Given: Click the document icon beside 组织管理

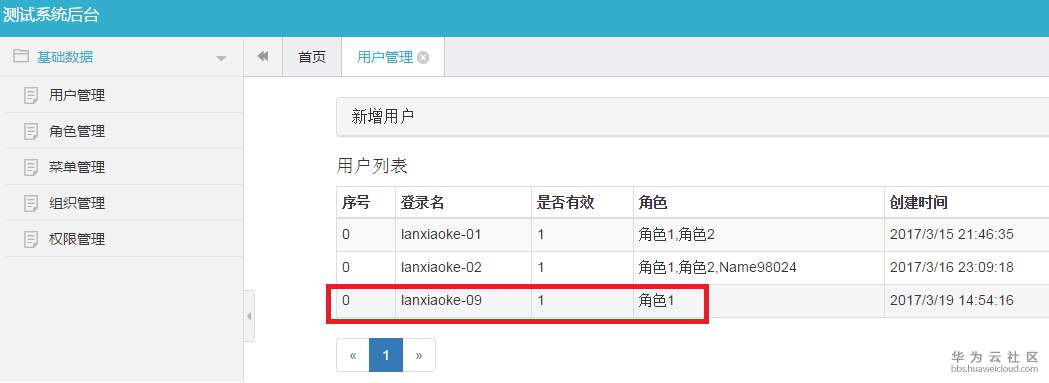Looking at the screenshot, I should (31, 204).
